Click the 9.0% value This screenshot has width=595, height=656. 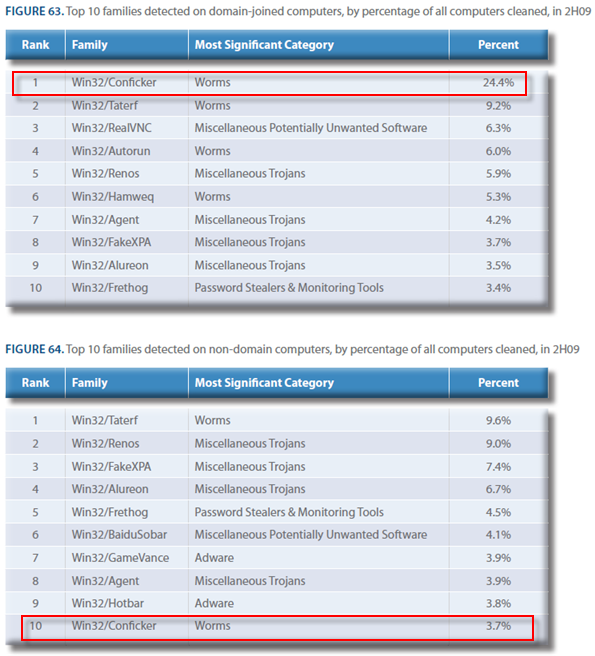pos(498,443)
